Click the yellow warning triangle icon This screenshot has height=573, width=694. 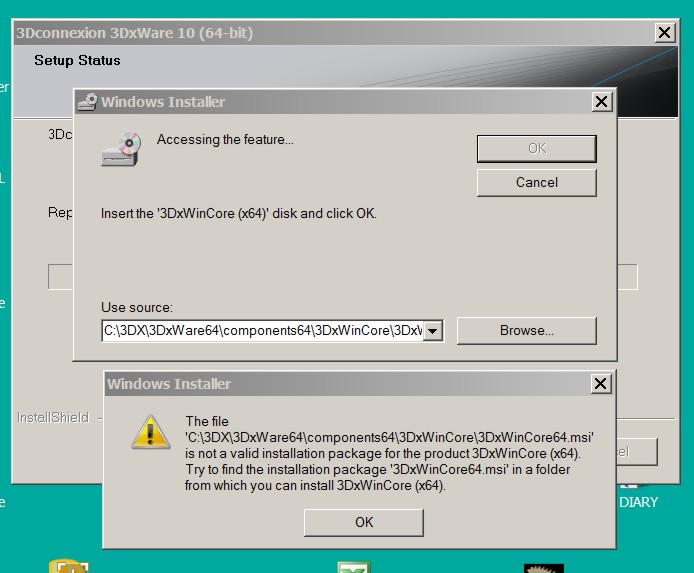point(150,432)
